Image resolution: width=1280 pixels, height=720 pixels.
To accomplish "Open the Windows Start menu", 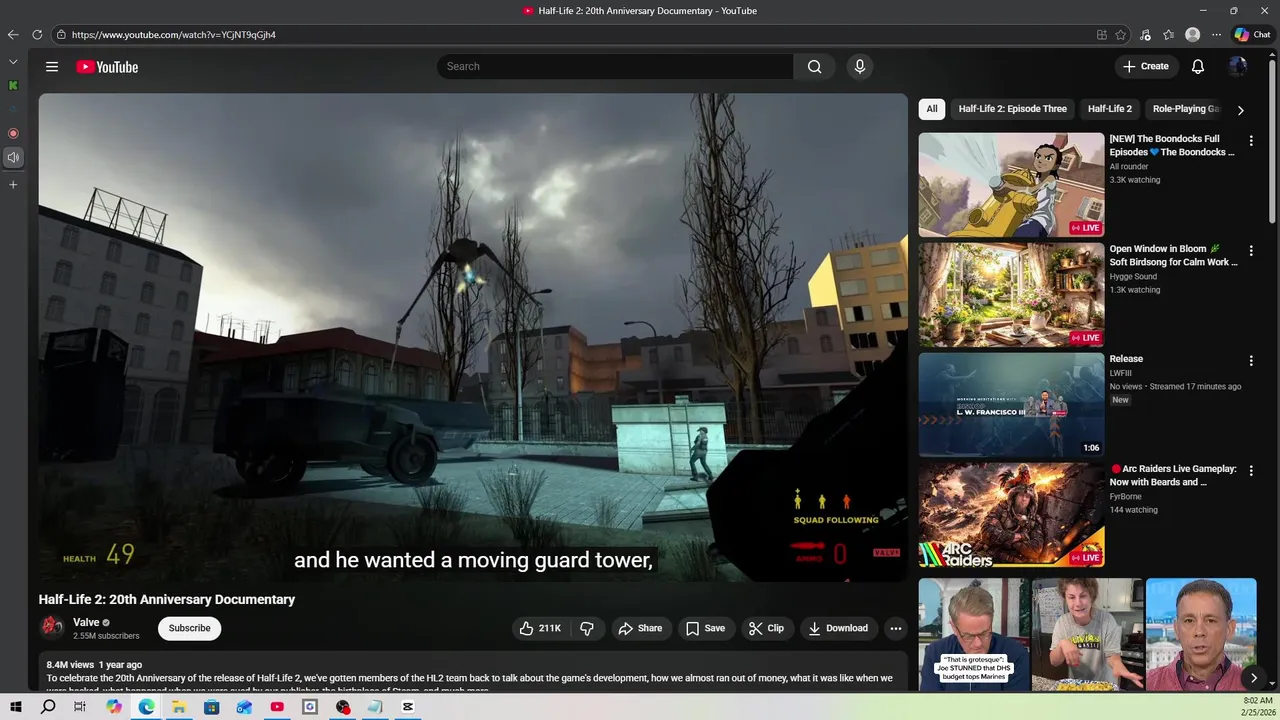I will click(16, 707).
